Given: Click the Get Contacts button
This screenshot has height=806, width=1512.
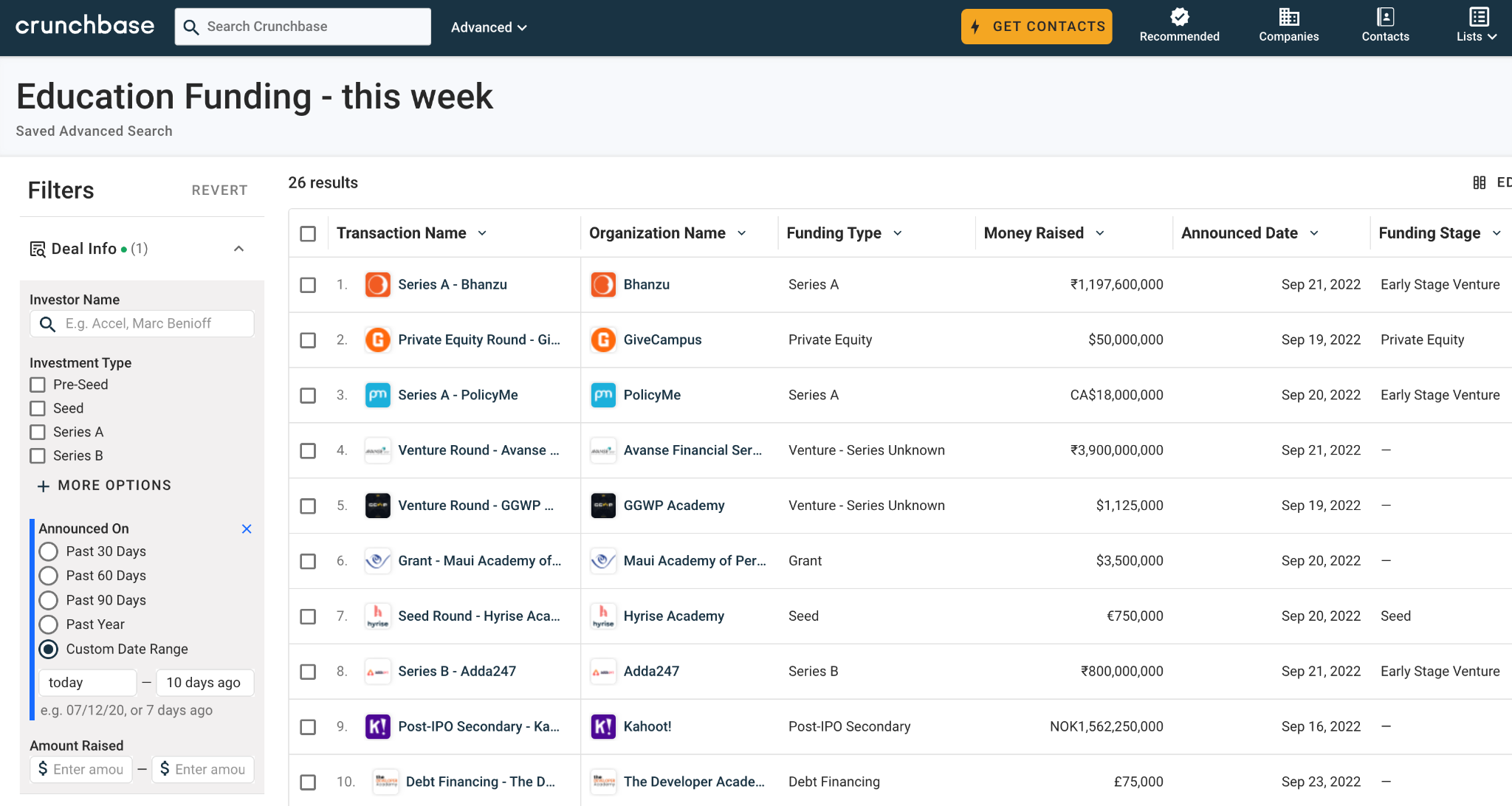Looking at the screenshot, I should 1037,27.
